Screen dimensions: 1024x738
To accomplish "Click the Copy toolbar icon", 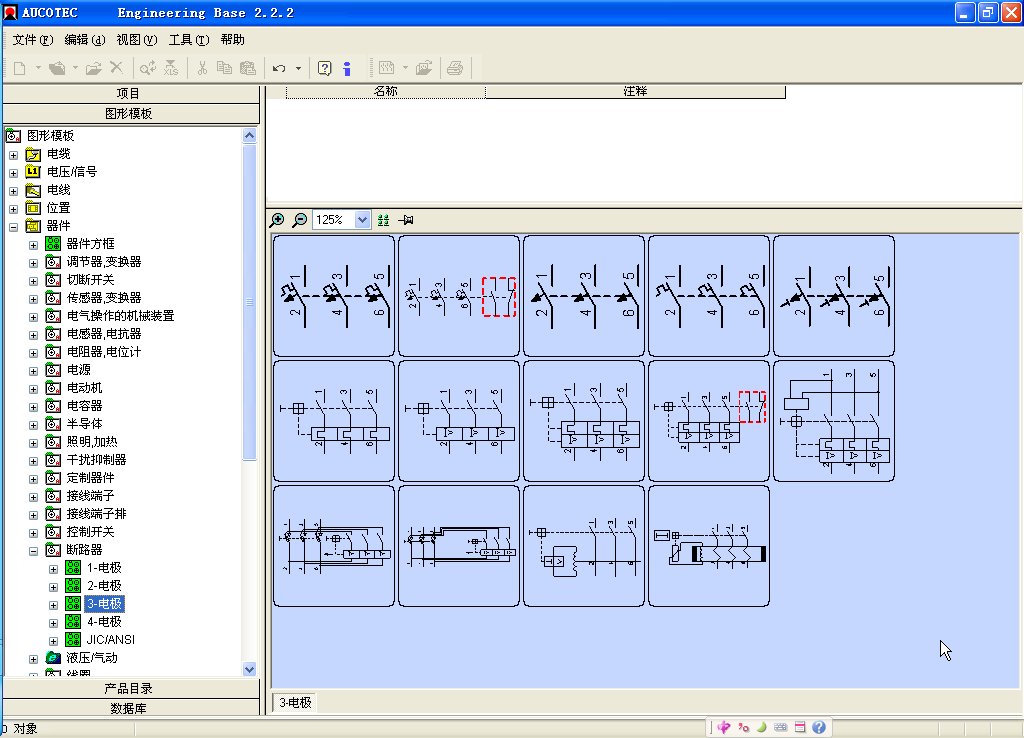I will [225, 68].
